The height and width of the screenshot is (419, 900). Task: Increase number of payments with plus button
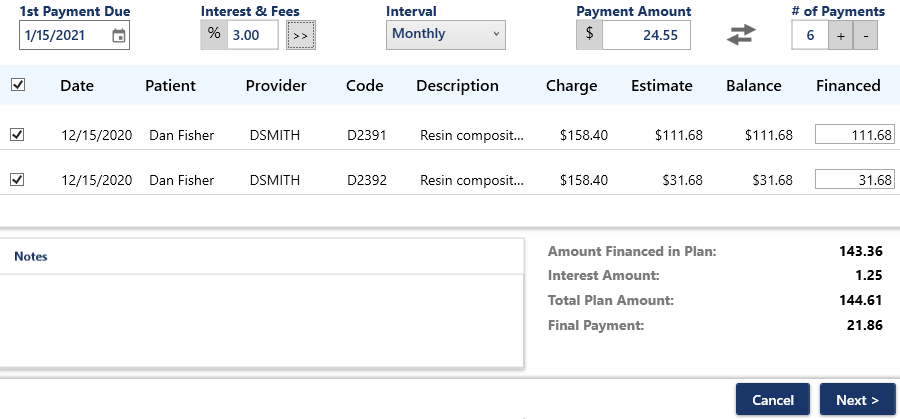coord(841,35)
